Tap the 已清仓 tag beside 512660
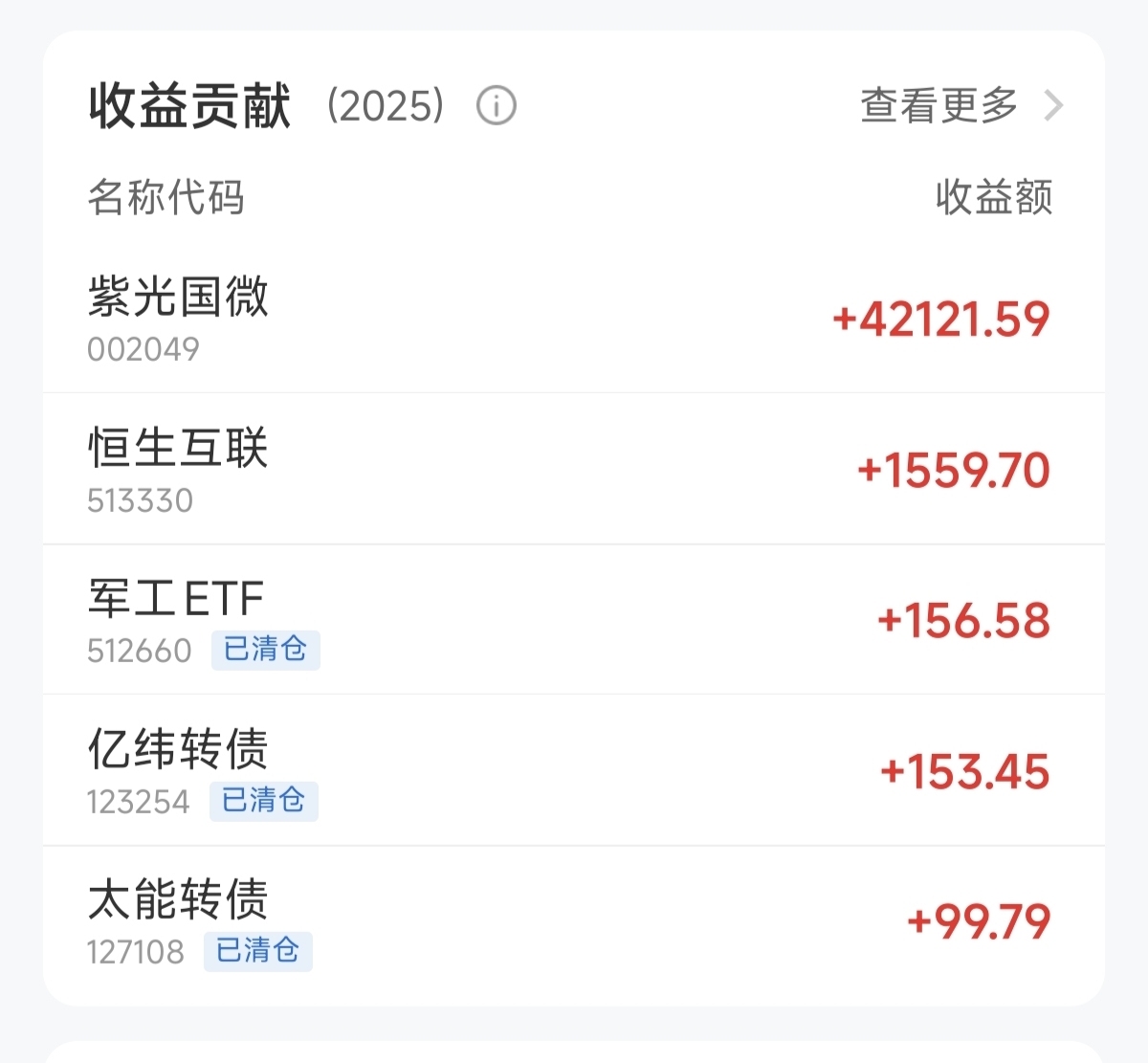The image size is (1148, 1063). (x=265, y=650)
